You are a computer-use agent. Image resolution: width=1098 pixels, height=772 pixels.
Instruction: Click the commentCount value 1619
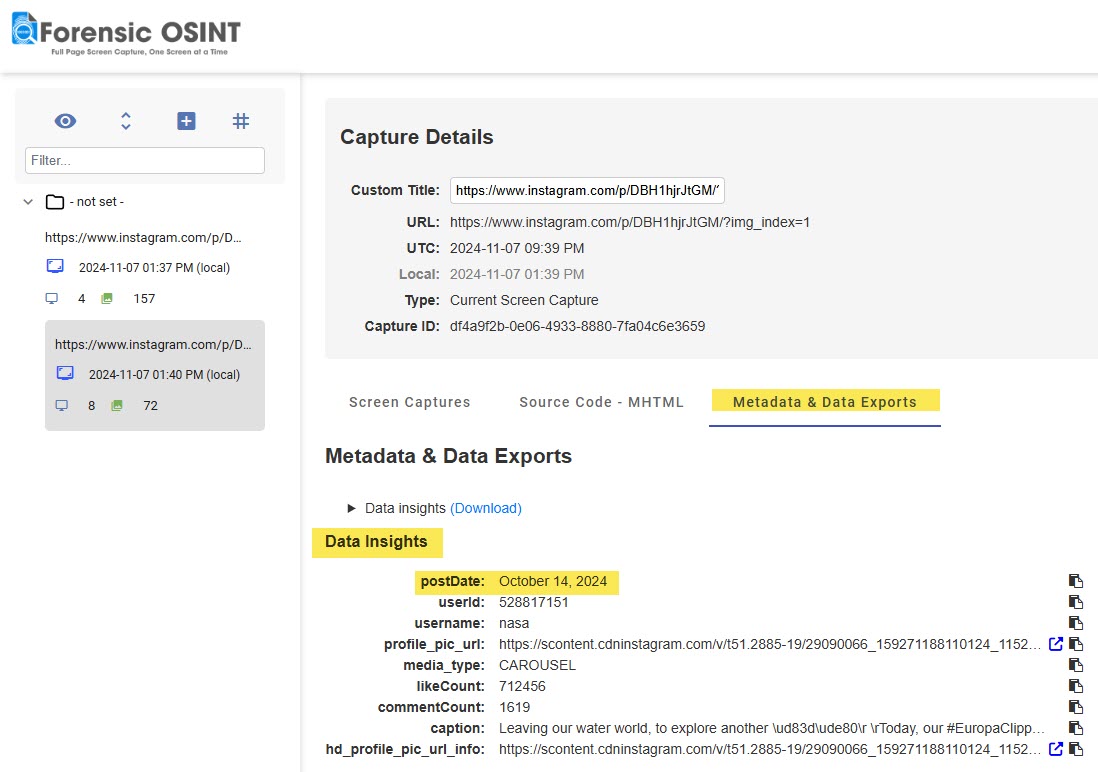click(515, 708)
